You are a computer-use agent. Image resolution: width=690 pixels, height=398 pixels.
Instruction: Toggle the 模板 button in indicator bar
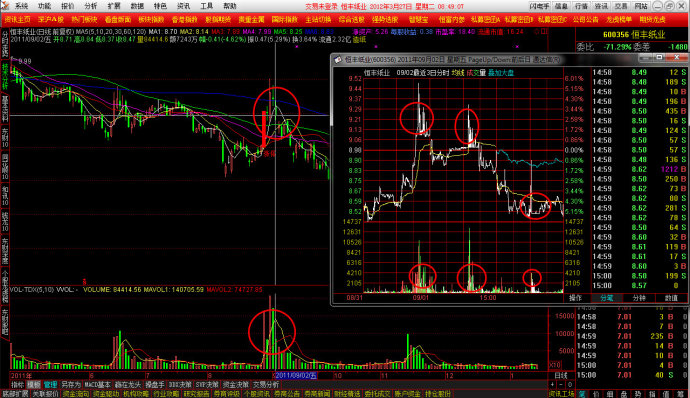point(33,384)
